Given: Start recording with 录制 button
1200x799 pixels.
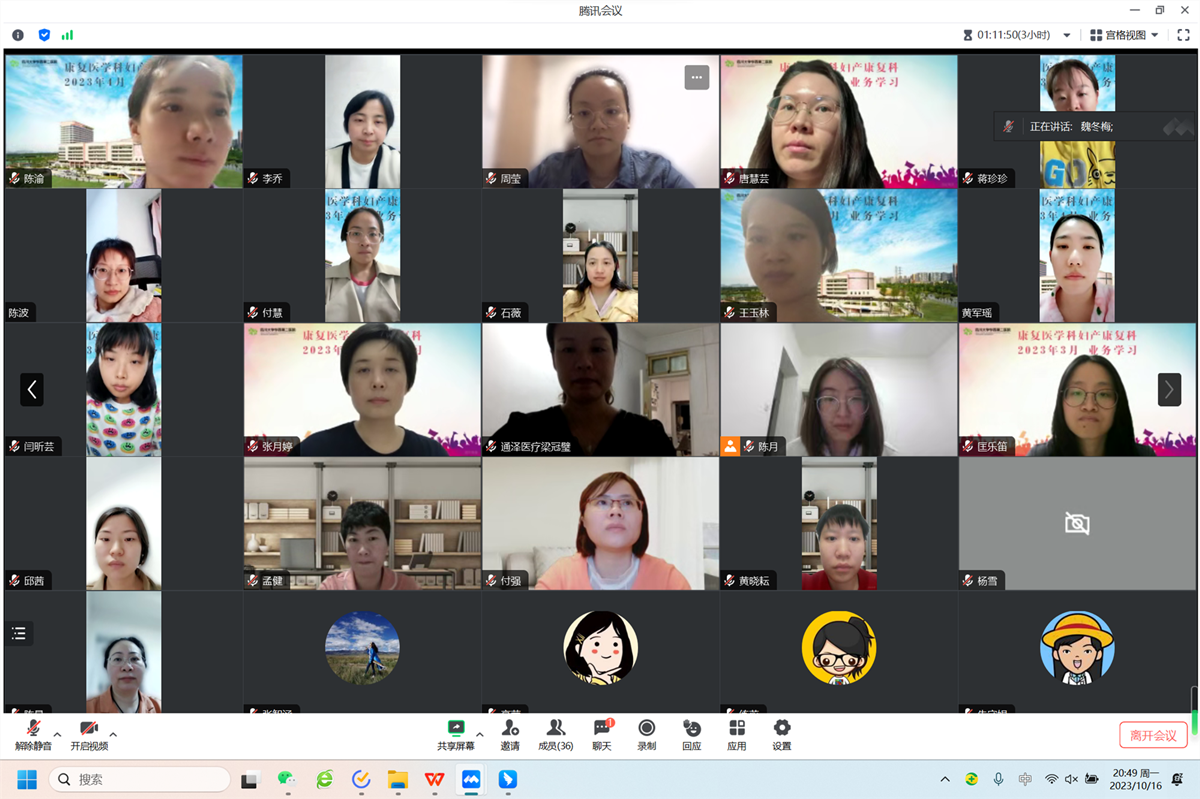Looking at the screenshot, I should tap(647, 735).
